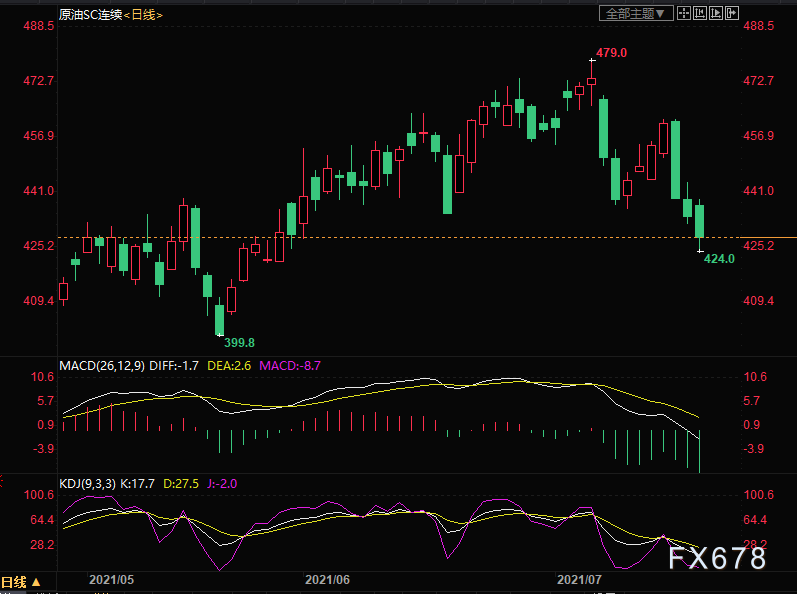Click the 2021/06 date axis label
Screen dimensions: 797x594
click(x=327, y=580)
